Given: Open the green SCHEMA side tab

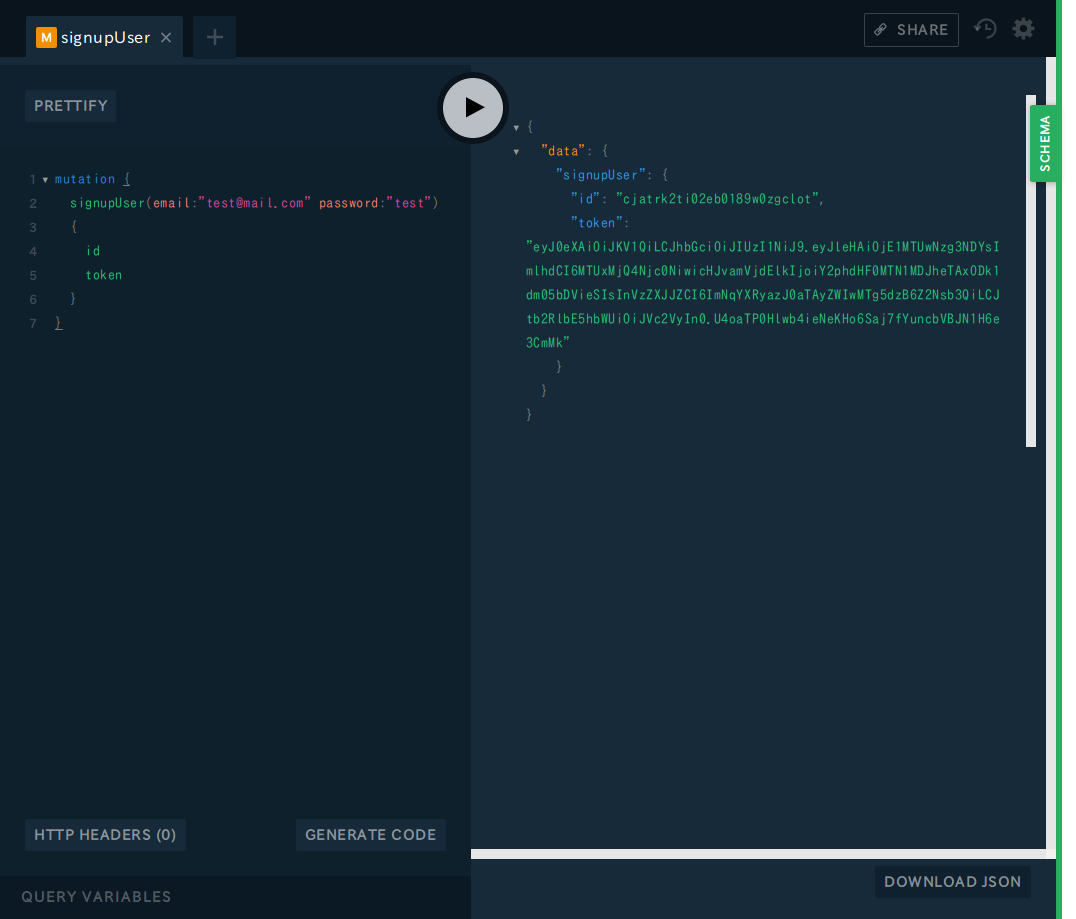Looking at the screenshot, I should click(x=1044, y=144).
